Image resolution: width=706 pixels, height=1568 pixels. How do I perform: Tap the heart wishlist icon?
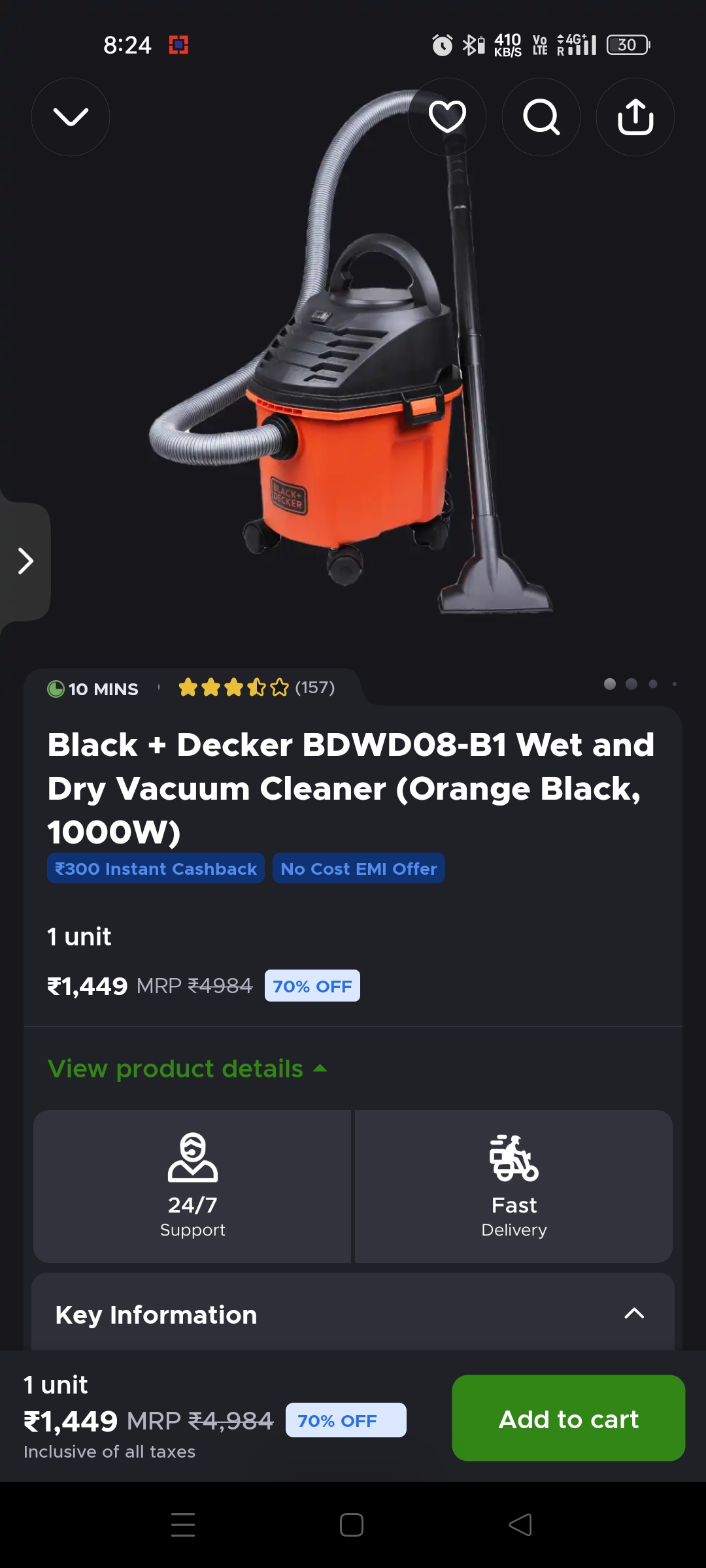(447, 117)
